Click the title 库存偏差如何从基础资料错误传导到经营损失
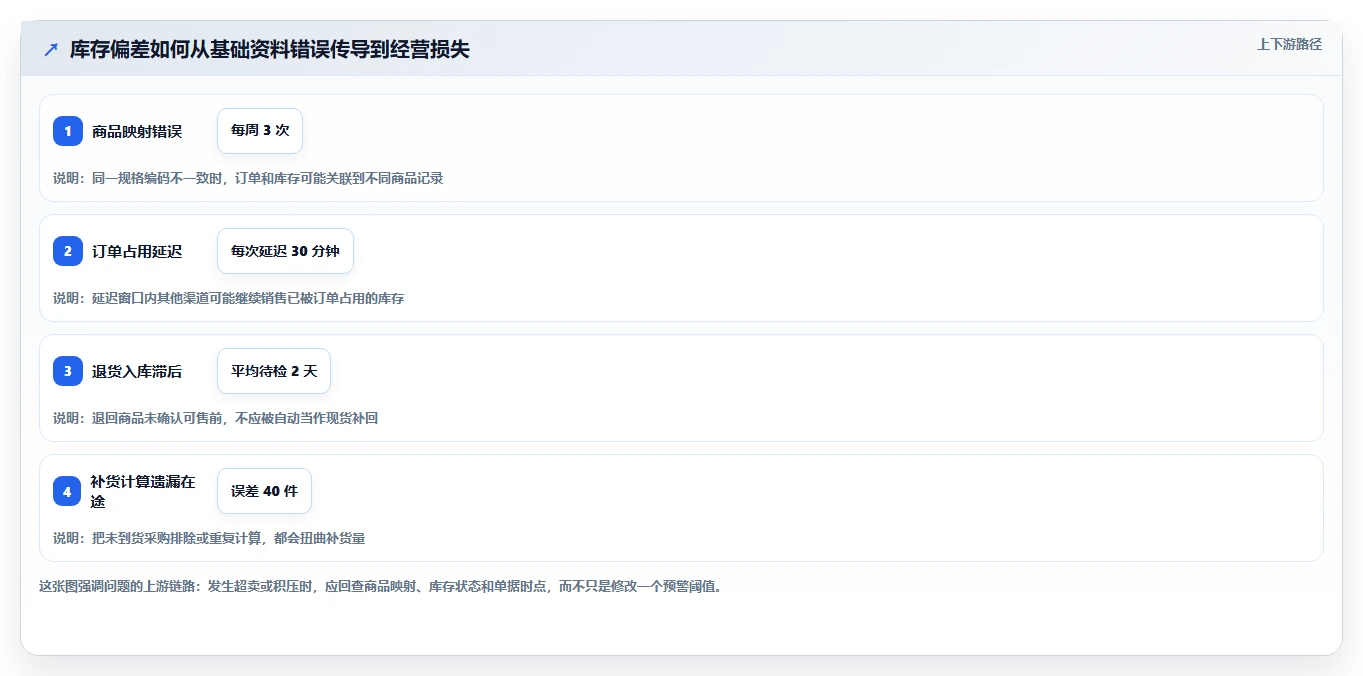Screen dimensions: 1363x676 tap(269, 49)
